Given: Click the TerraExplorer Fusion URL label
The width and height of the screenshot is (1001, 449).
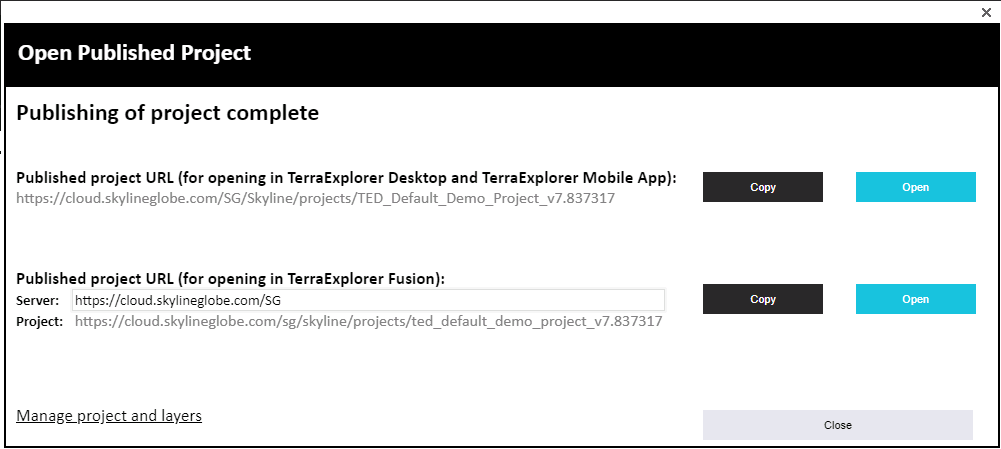Looking at the screenshot, I should [230, 278].
